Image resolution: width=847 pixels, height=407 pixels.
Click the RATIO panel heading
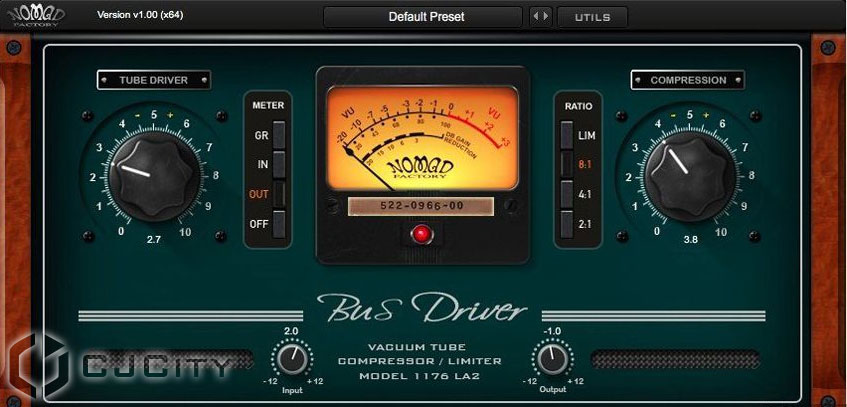579,106
